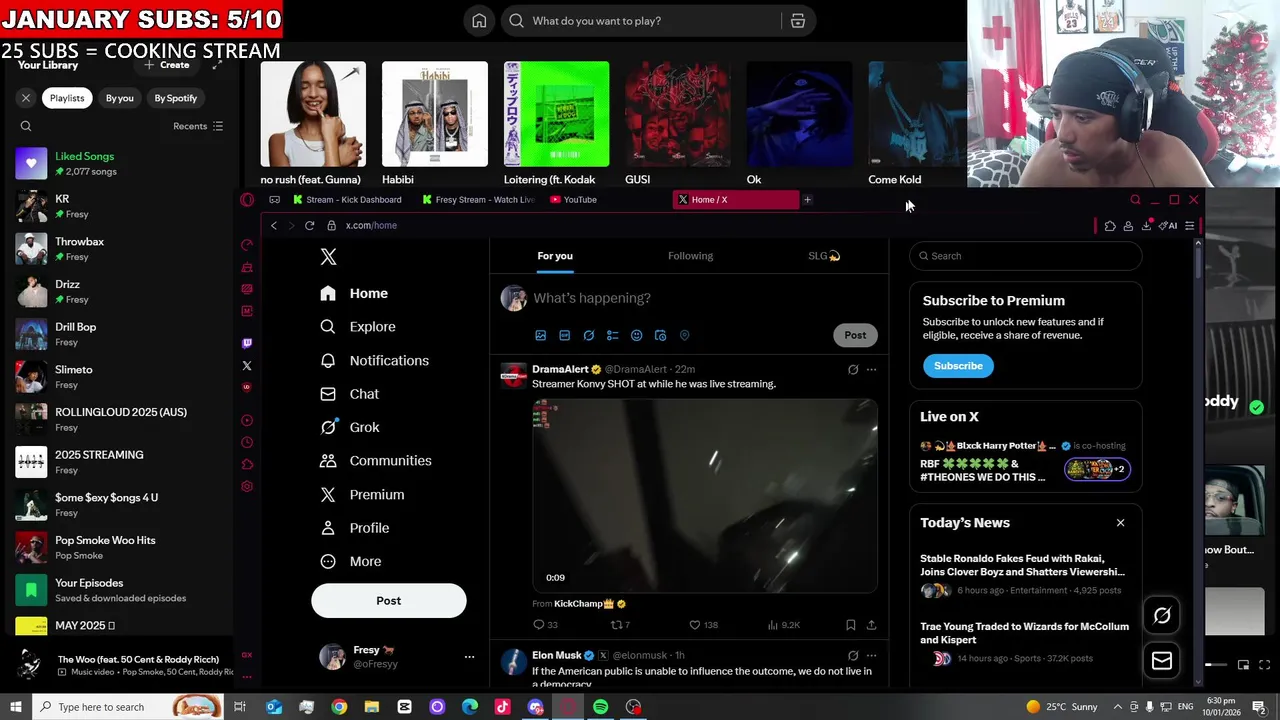The height and width of the screenshot is (720, 1280).
Task: Add a poll in composer
Action: [x=613, y=335]
